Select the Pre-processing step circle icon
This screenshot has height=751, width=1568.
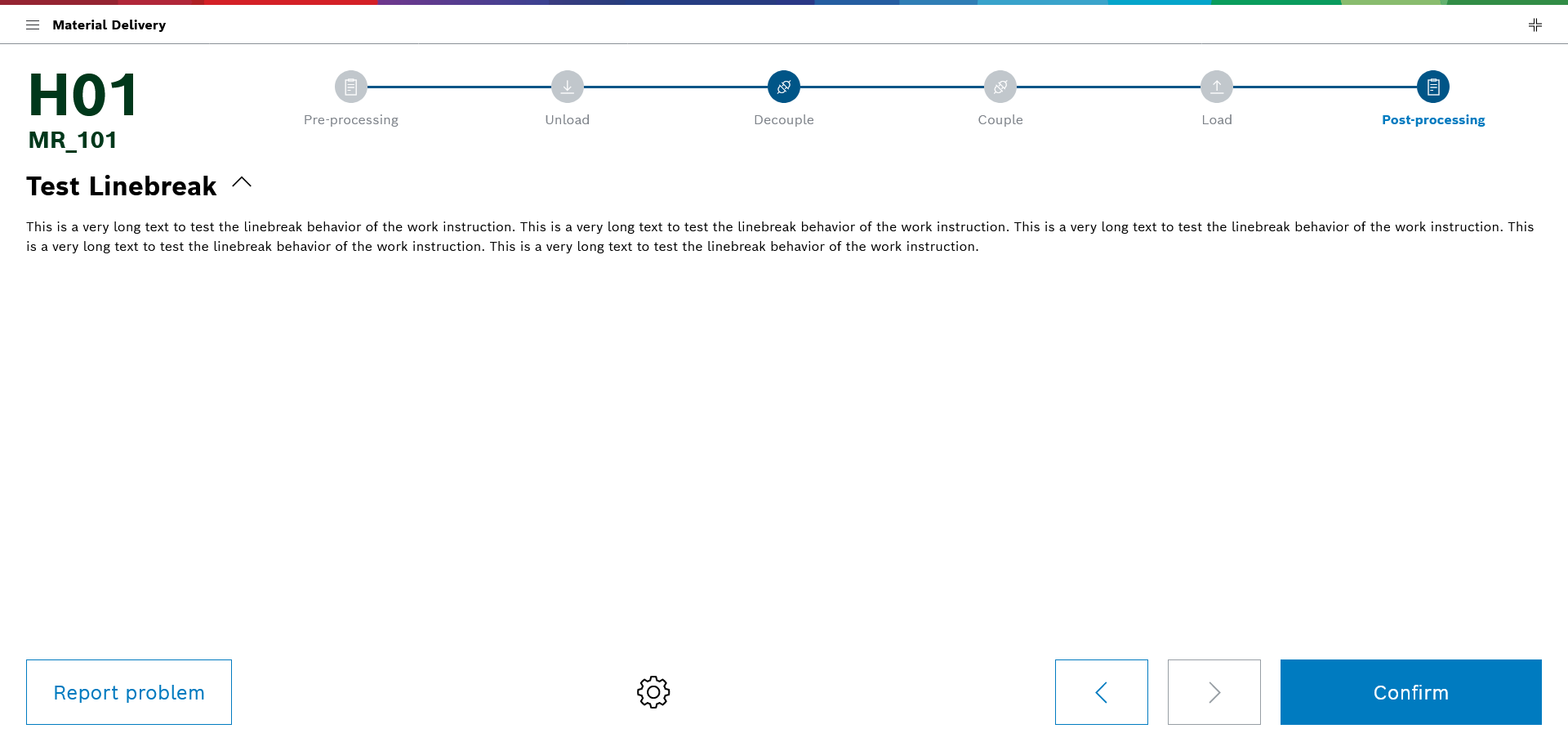[351, 87]
